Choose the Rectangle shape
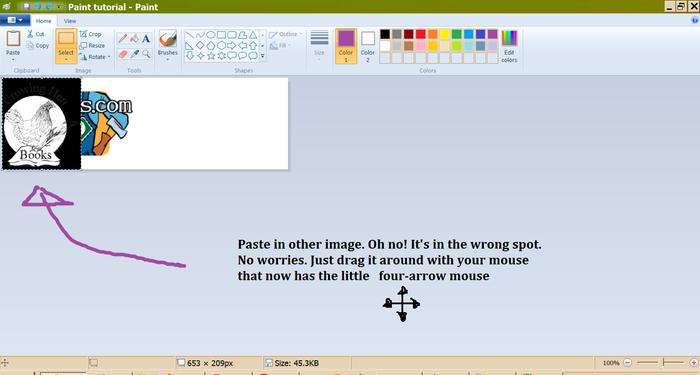 pos(221,35)
